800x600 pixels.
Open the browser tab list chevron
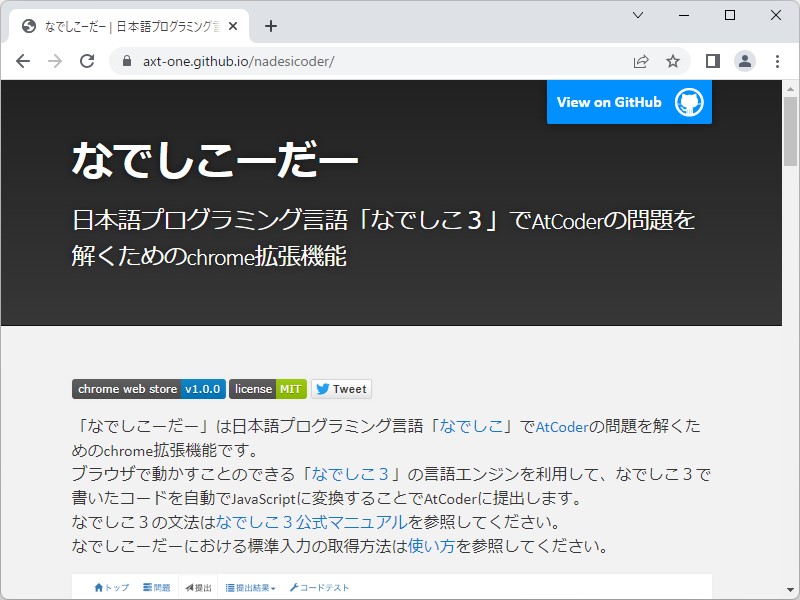pyautogui.click(x=637, y=15)
